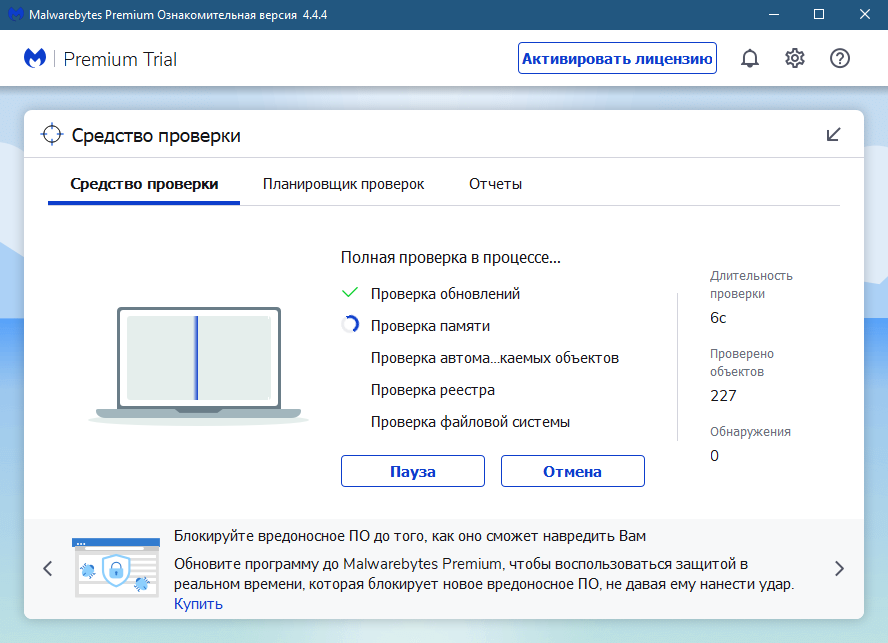Open help with the question mark icon
The height and width of the screenshot is (643, 888).
coord(840,58)
